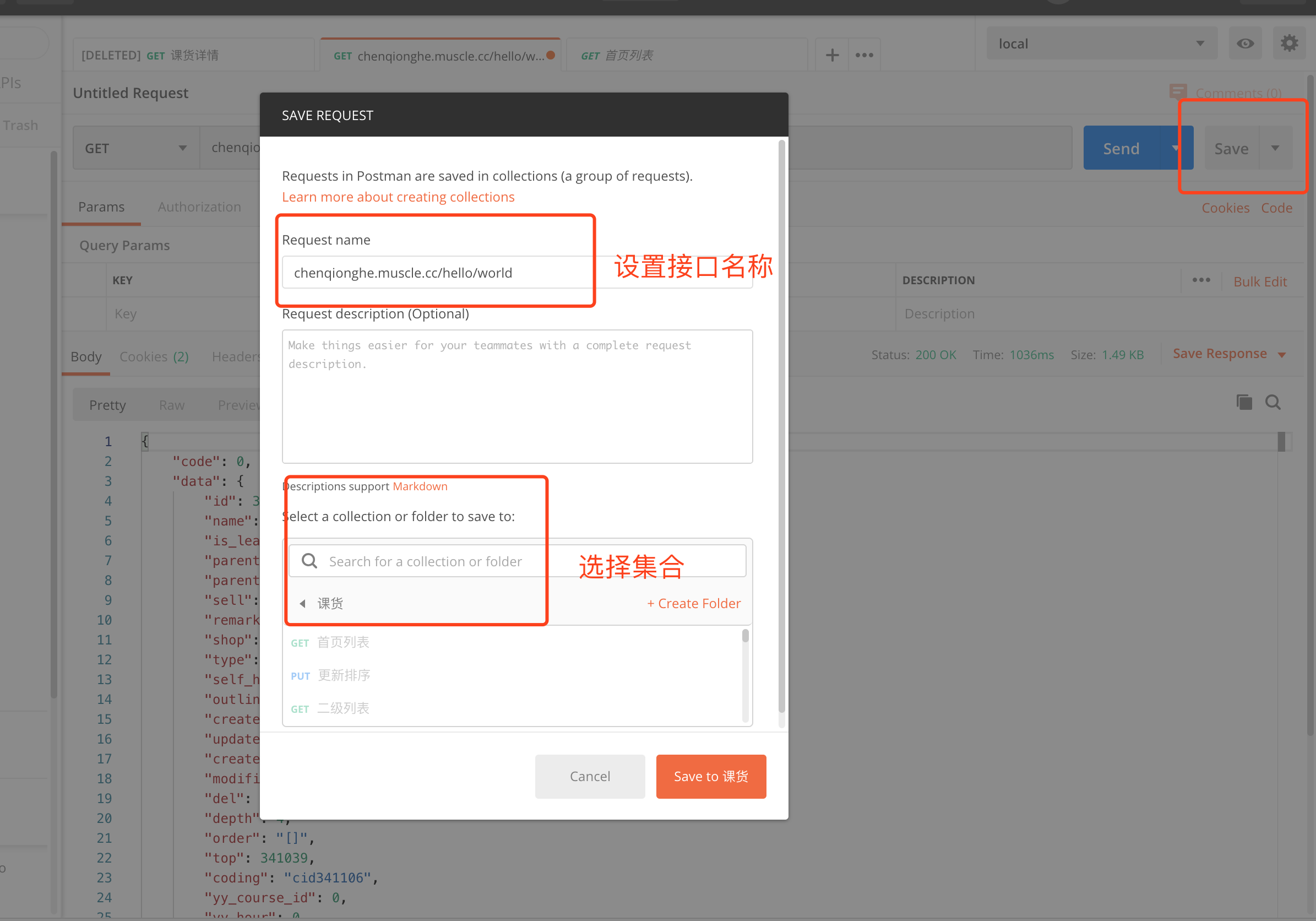Image resolution: width=1316 pixels, height=921 pixels.
Task: Expand the 课货 collection tree item
Action: [x=303, y=602]
